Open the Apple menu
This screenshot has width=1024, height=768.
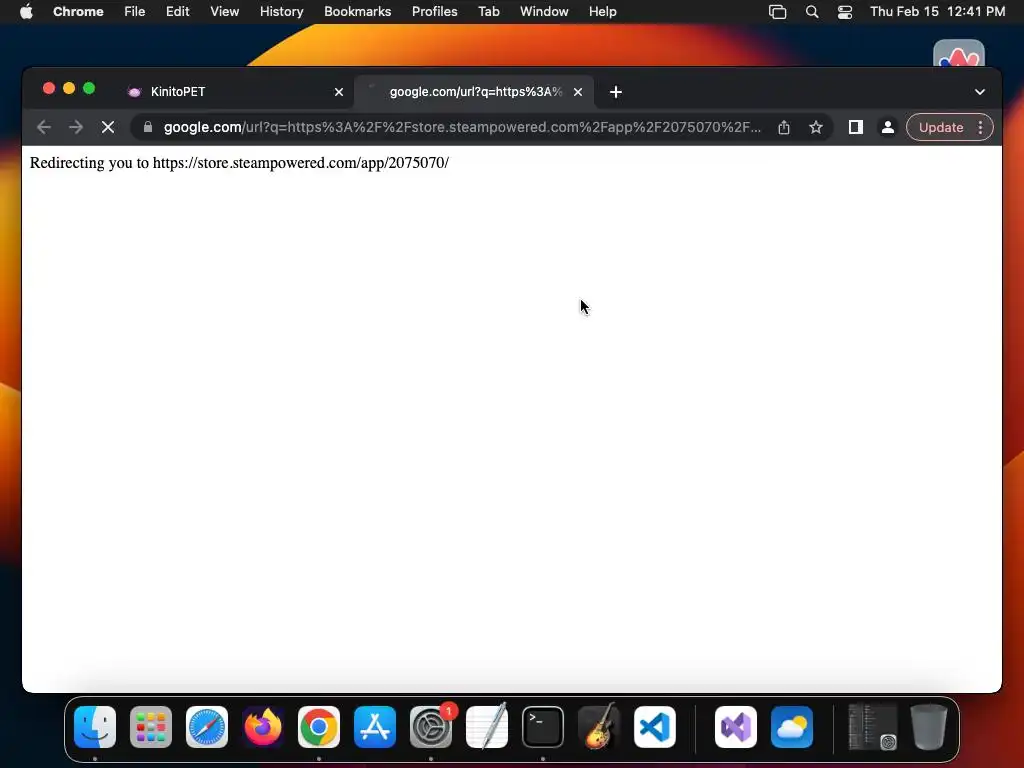click(26, 12)
